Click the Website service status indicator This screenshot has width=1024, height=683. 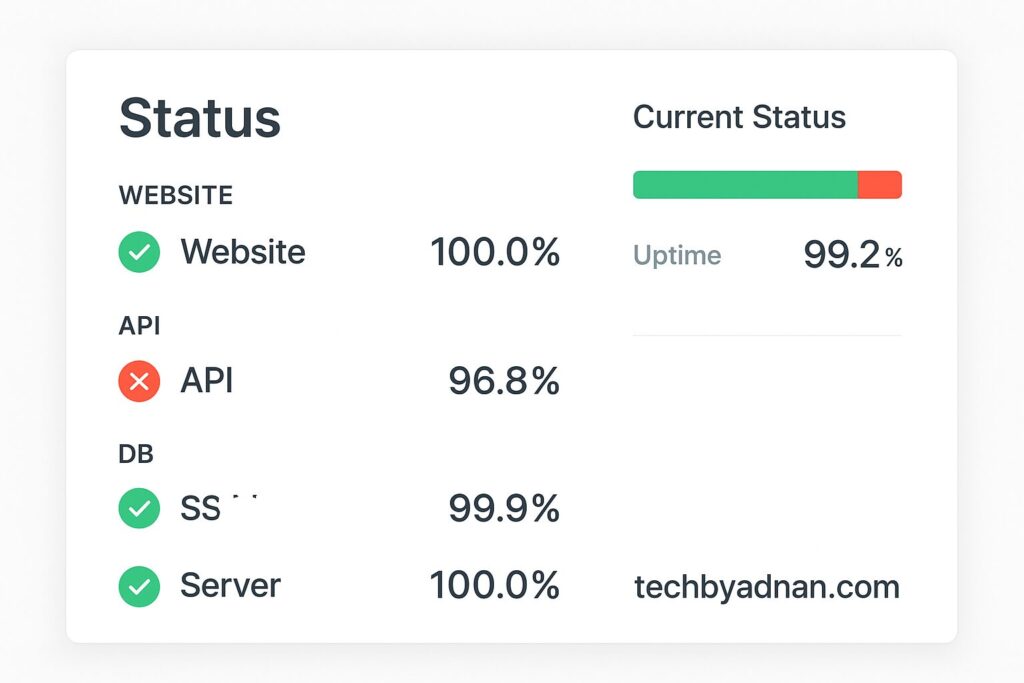click(x=138, y=252)
